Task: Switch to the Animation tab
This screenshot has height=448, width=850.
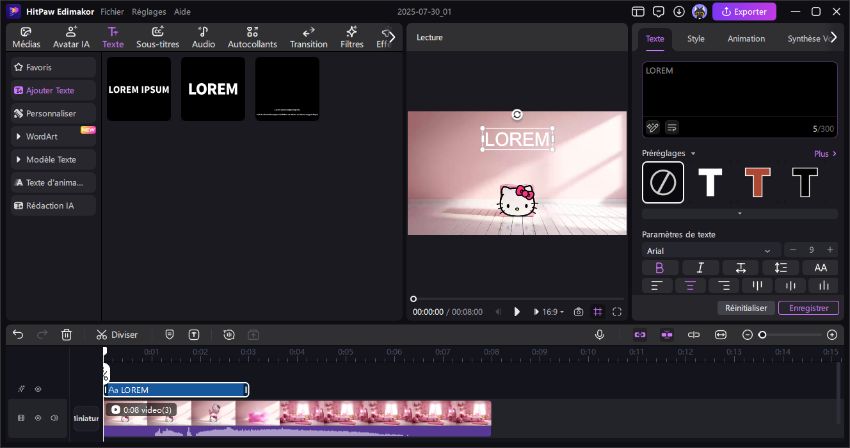Action: (x=746, y=39)
